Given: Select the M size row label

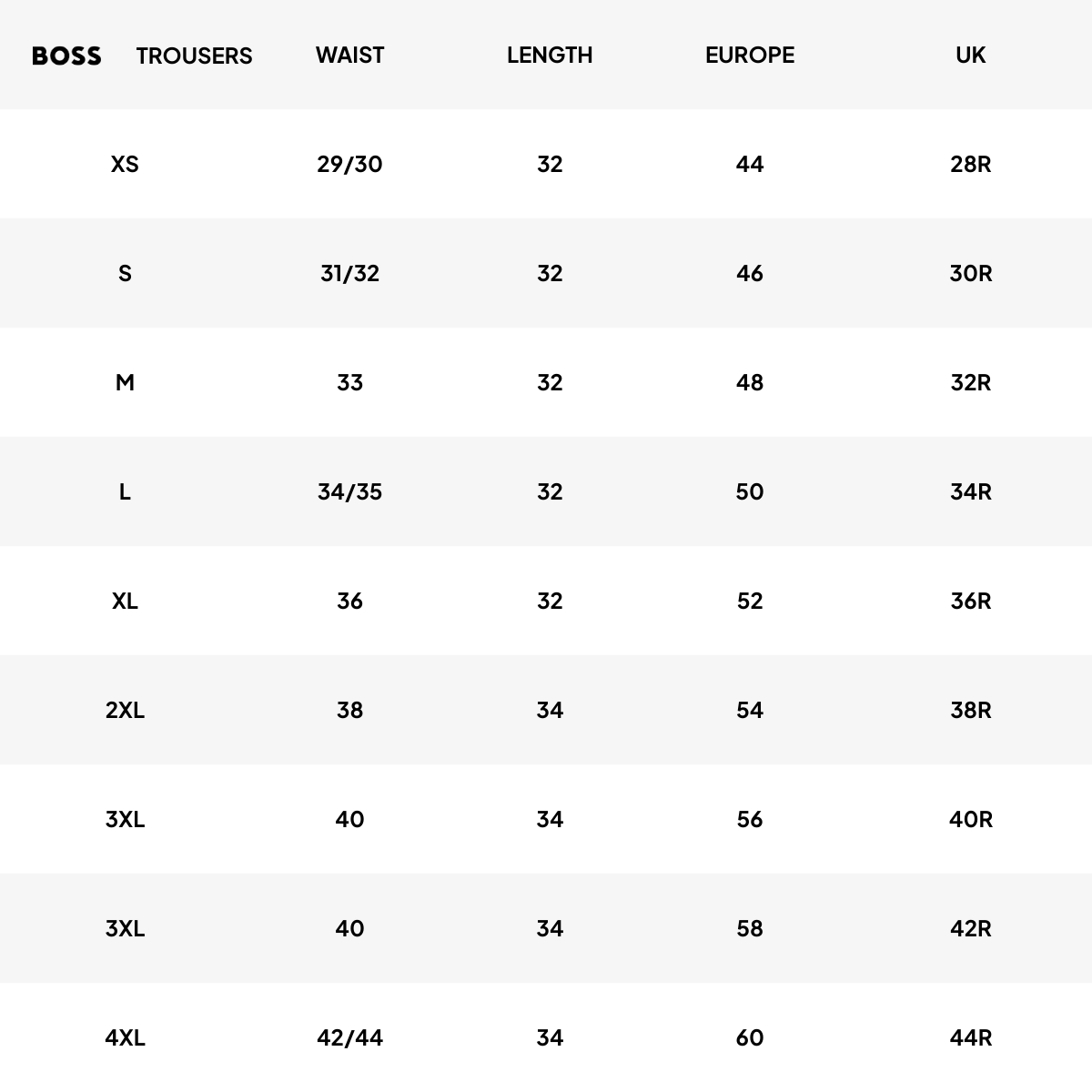Looking at the screenshot, I should point(125,383).
